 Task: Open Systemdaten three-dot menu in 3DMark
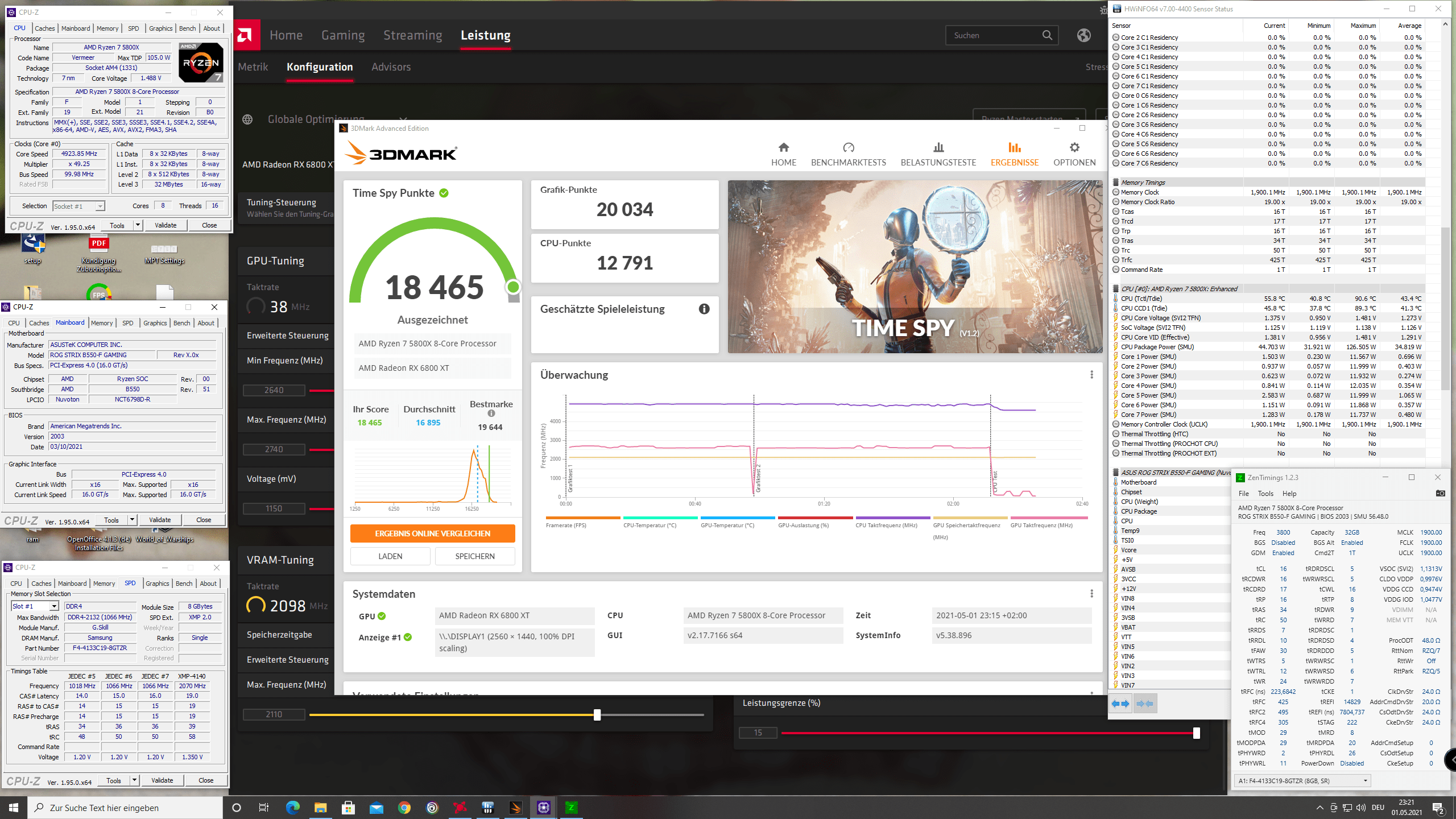1091,594
